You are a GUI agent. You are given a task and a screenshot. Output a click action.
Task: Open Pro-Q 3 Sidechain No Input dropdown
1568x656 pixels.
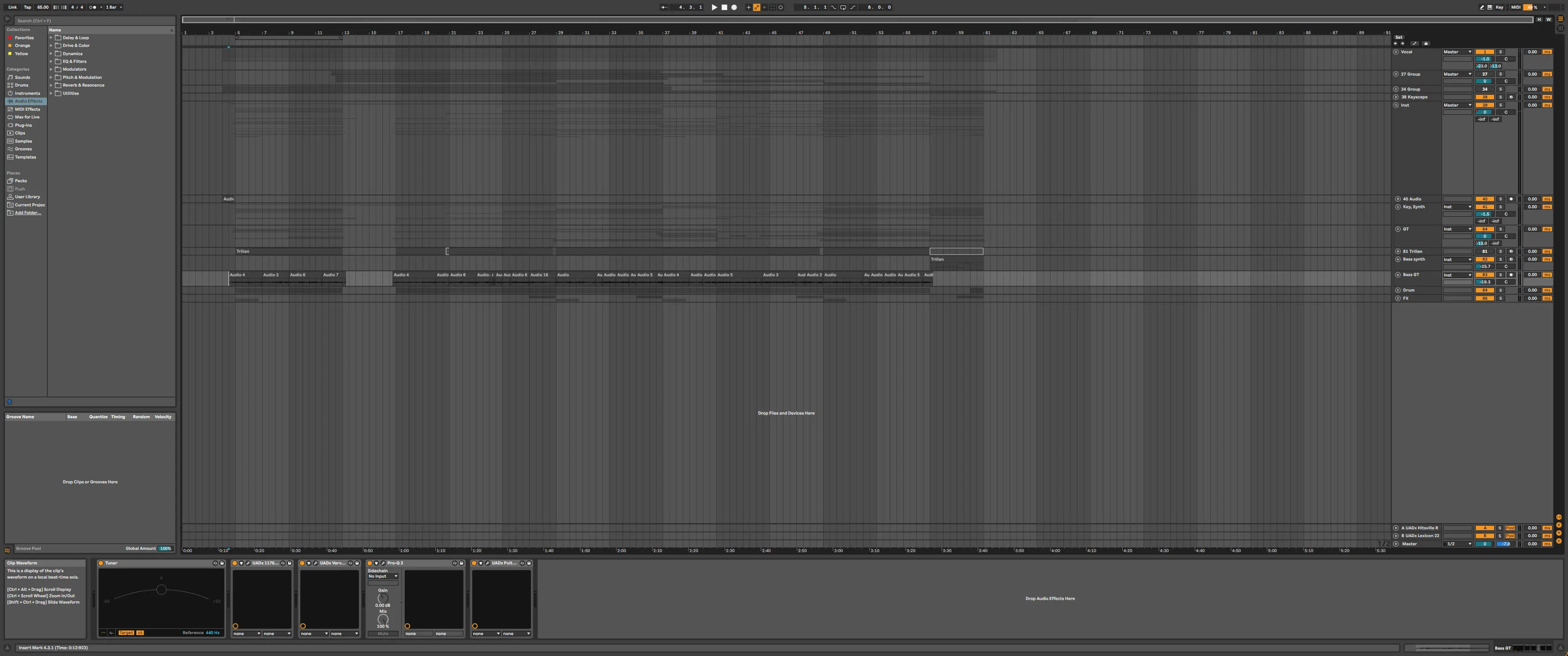tap(383, 576)
